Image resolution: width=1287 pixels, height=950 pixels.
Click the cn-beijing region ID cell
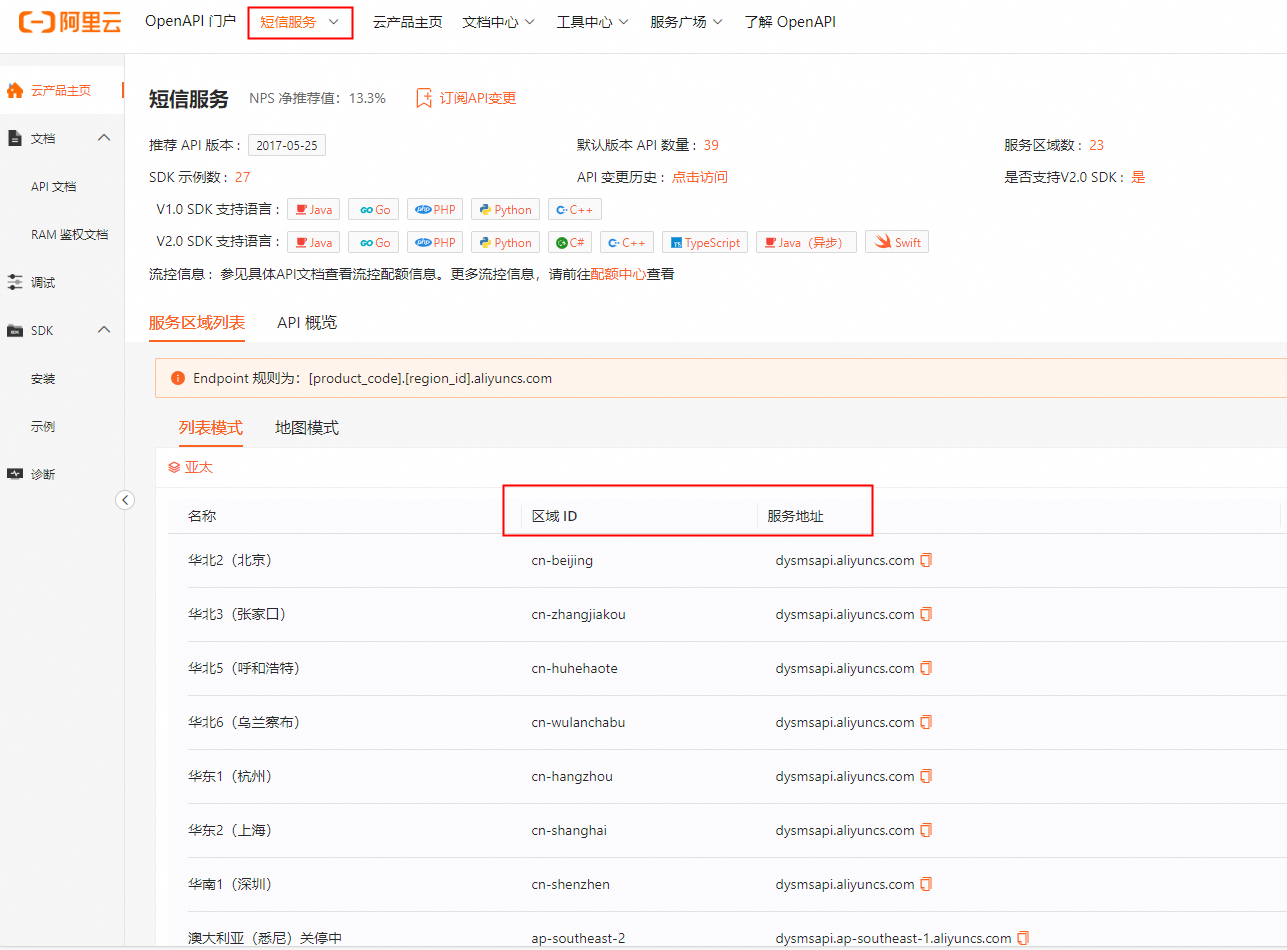[562, 560]
